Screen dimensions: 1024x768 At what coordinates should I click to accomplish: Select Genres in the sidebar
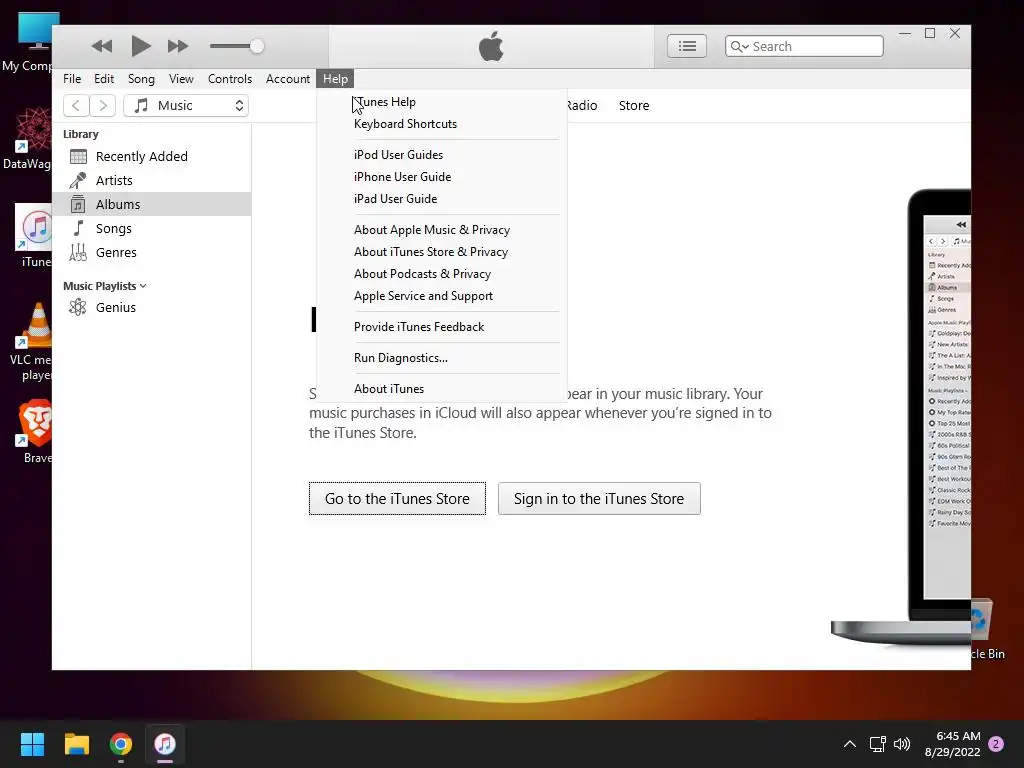coord(152,252)
